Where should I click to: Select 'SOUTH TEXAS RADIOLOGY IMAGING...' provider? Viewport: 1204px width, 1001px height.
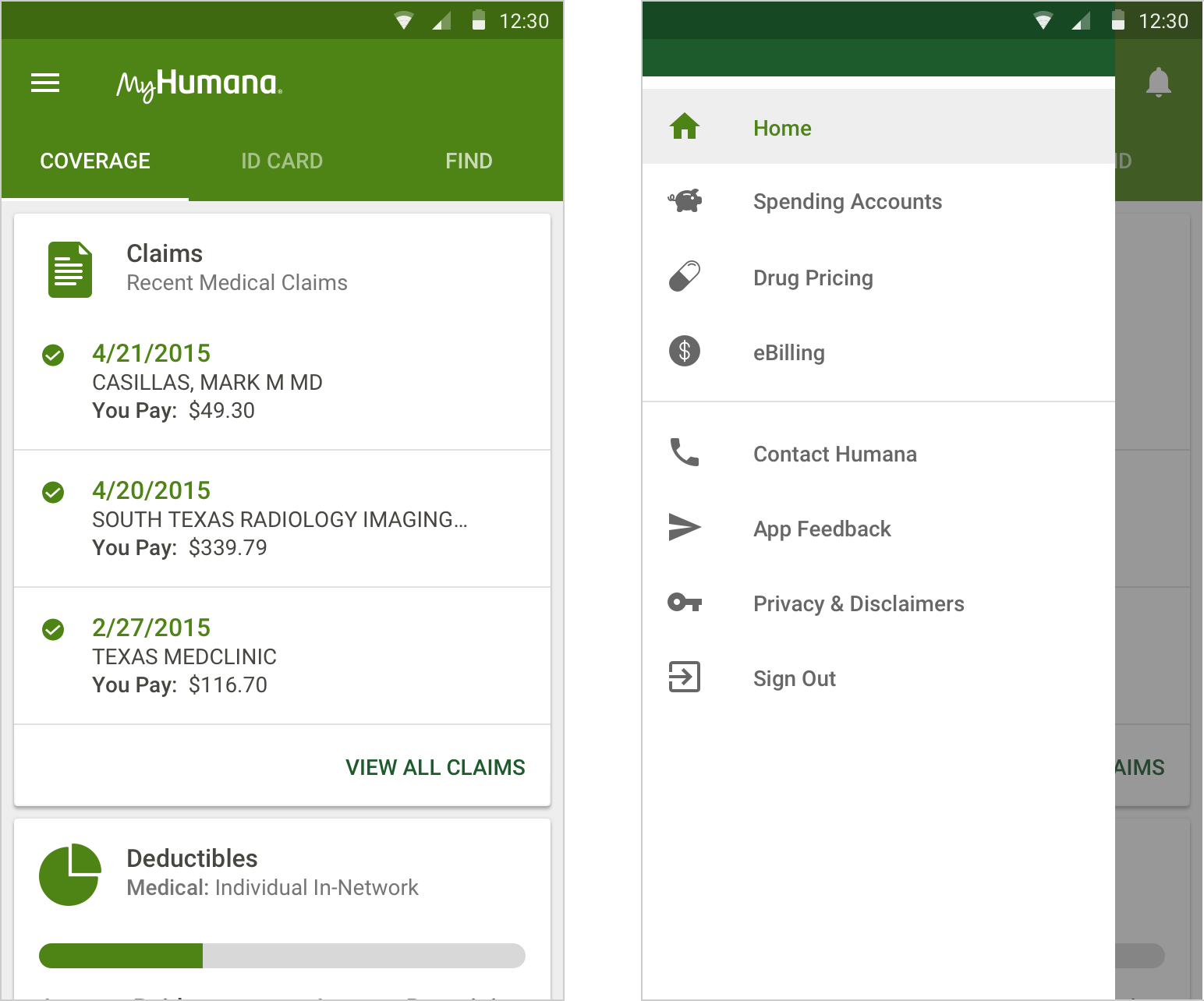280,519
